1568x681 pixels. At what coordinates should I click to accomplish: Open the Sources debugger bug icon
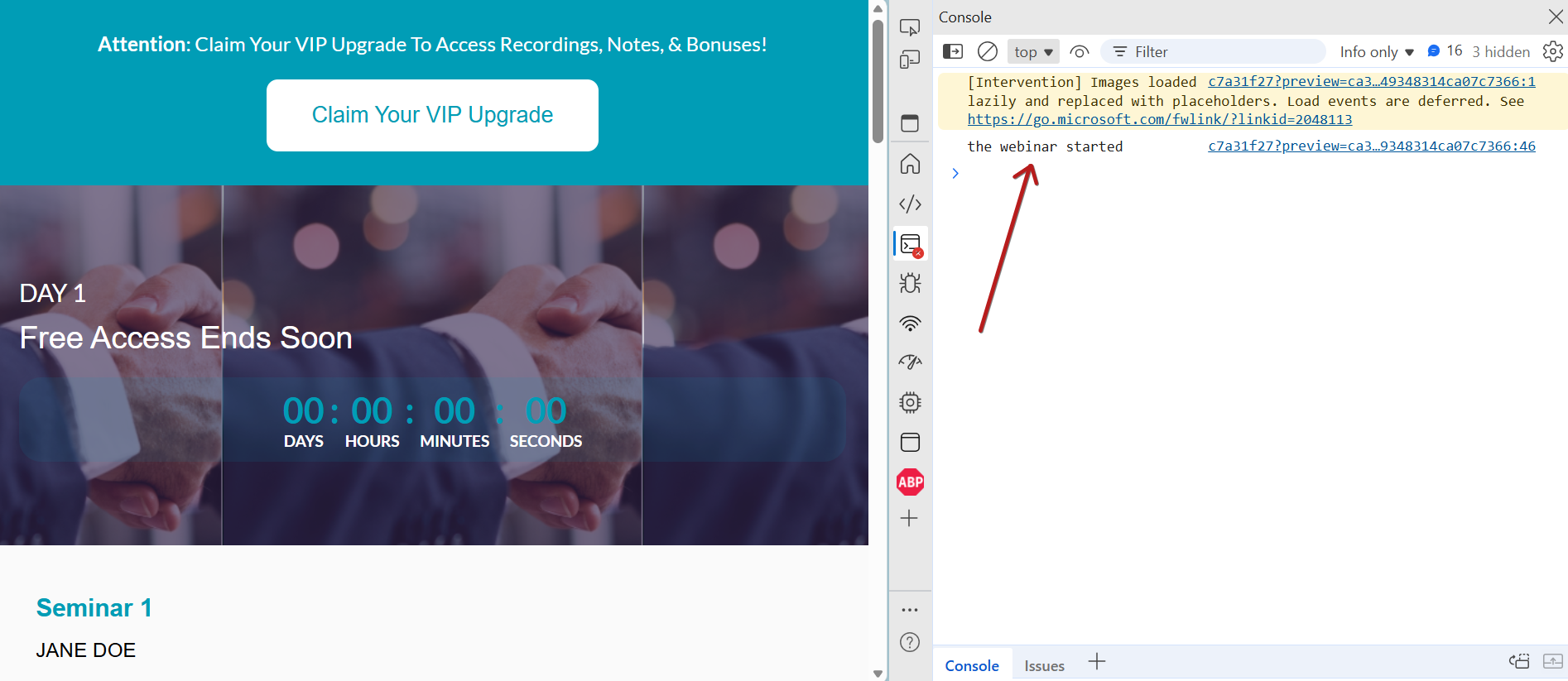click(x=910, y=283)
